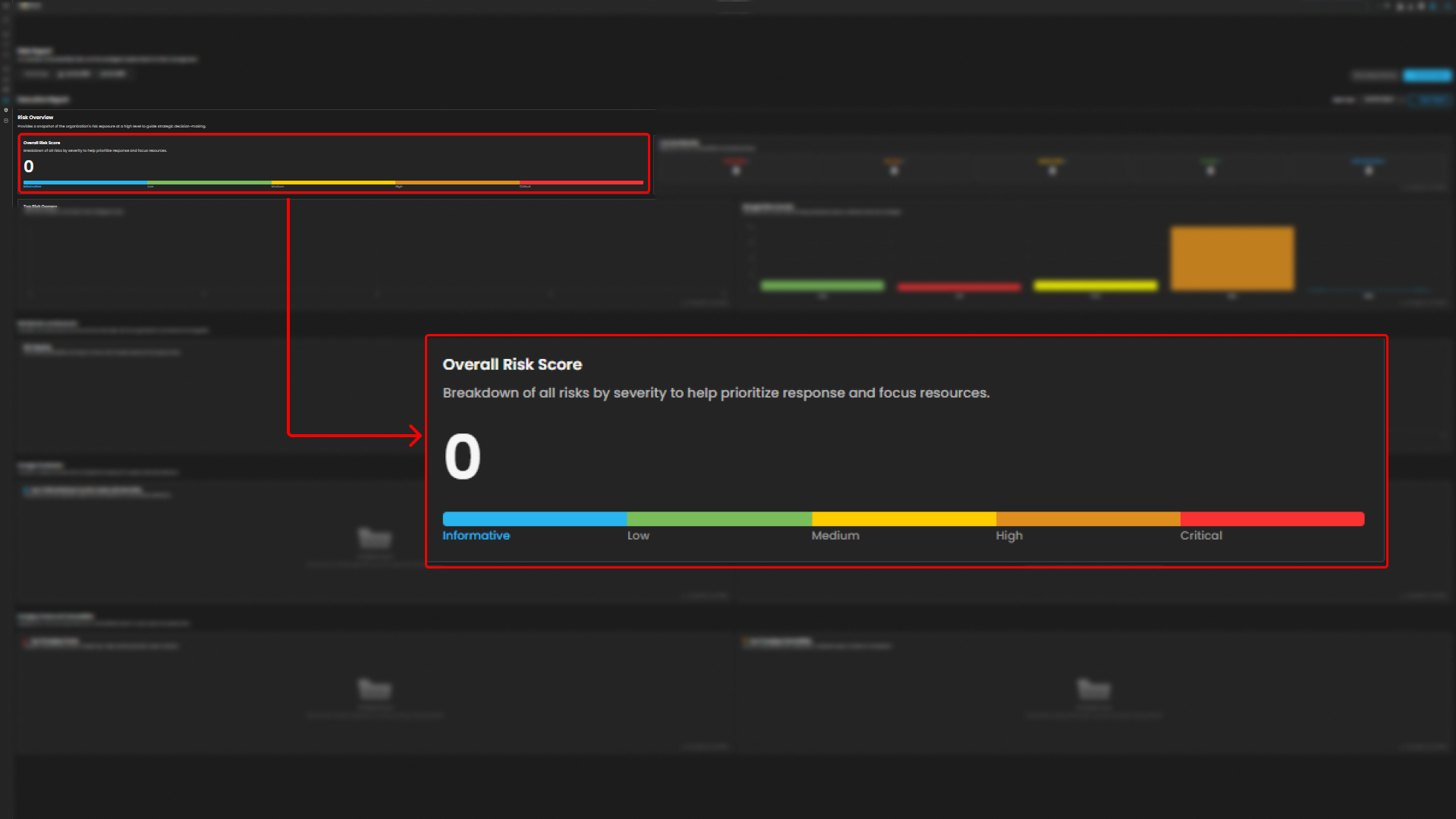Select the High severity label in enlarged card

[x=1008, y=536]
